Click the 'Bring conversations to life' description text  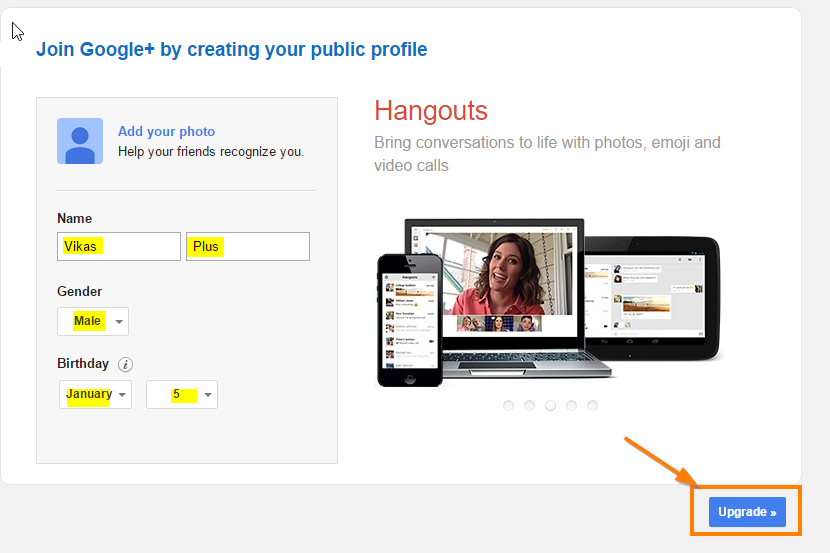tap(547, 153)
